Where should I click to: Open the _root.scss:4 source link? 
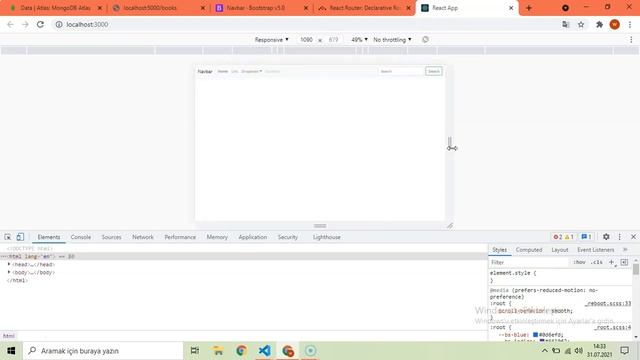(612, 327)
